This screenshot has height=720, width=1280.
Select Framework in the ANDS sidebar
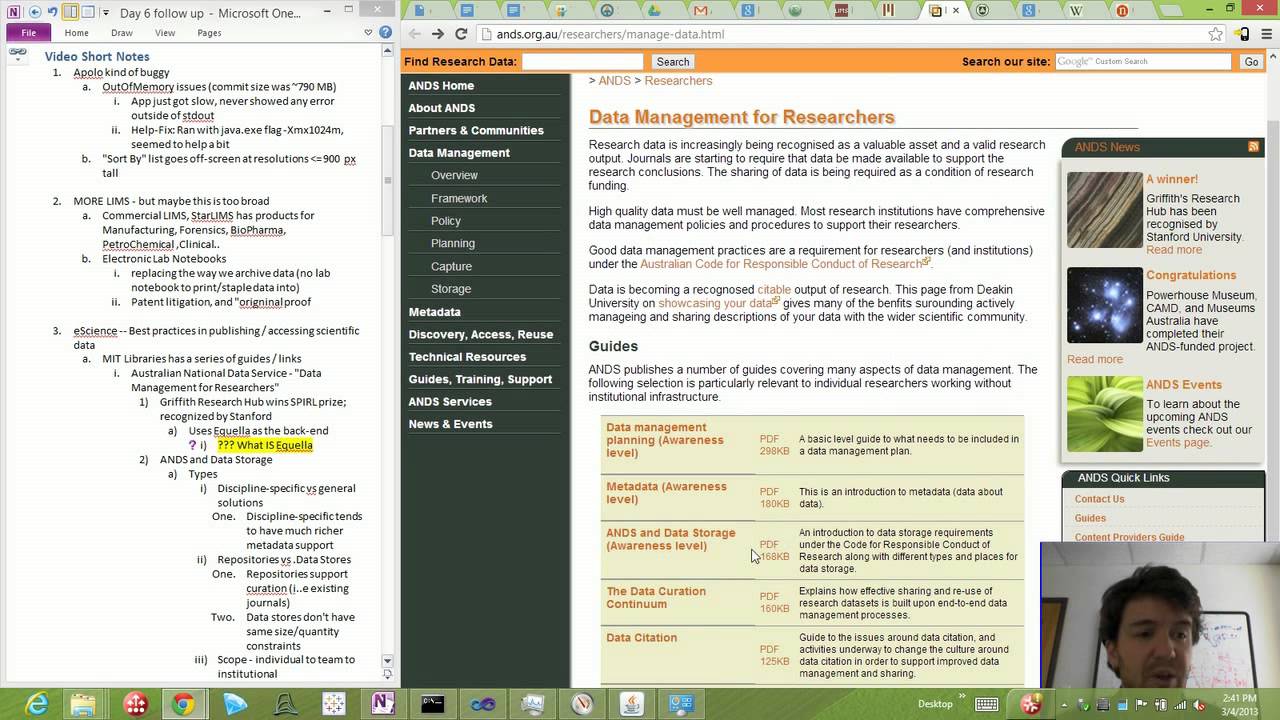tap(459, 198)
